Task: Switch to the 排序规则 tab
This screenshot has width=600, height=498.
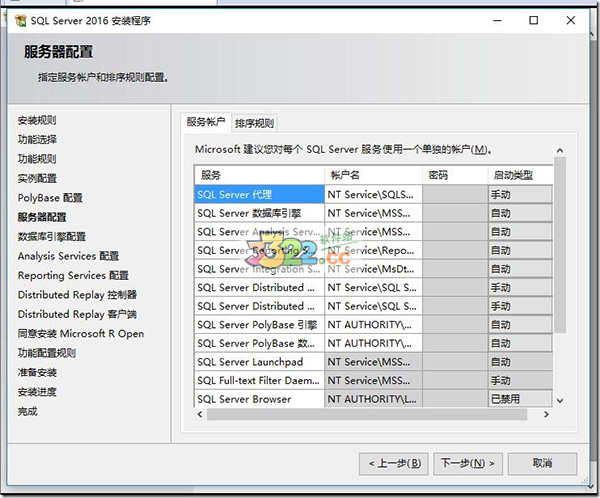Action: click(254, 123)
